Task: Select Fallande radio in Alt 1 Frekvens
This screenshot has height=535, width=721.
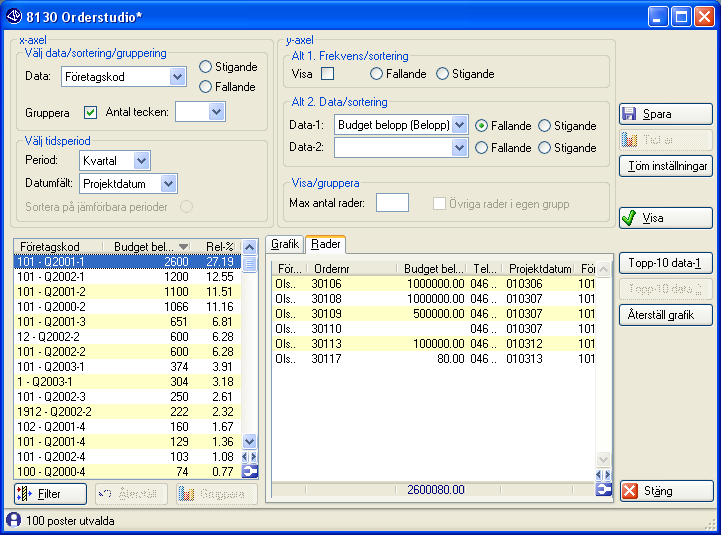Action: 376,74
